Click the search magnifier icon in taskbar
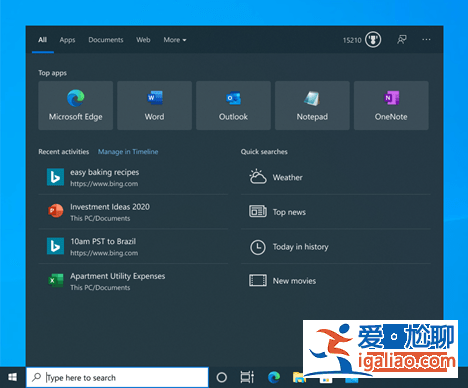 [36, 377]
